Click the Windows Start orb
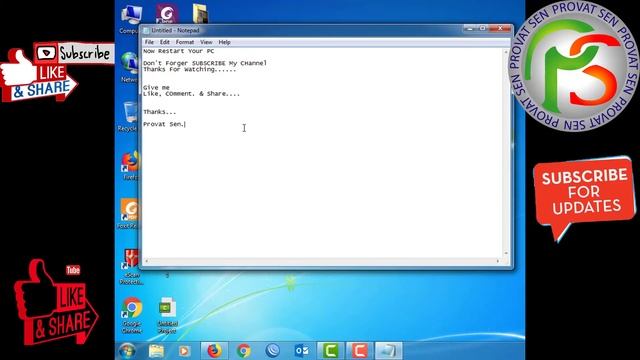 point(127,351)
